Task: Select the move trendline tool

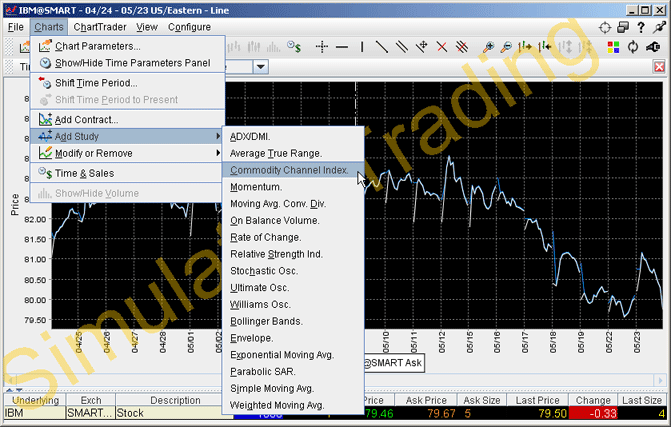Action: click(422, 47)
